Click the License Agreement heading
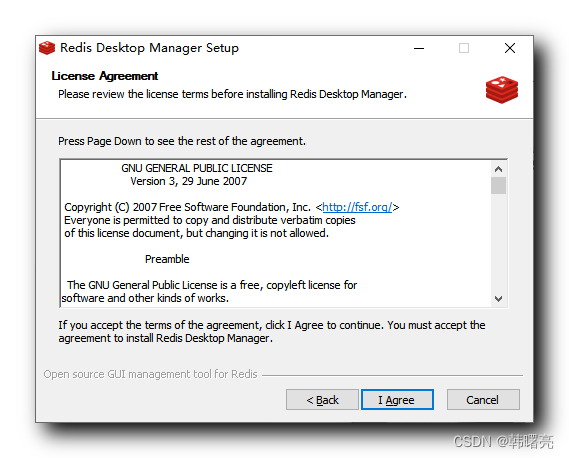 (x=105, y=76)
